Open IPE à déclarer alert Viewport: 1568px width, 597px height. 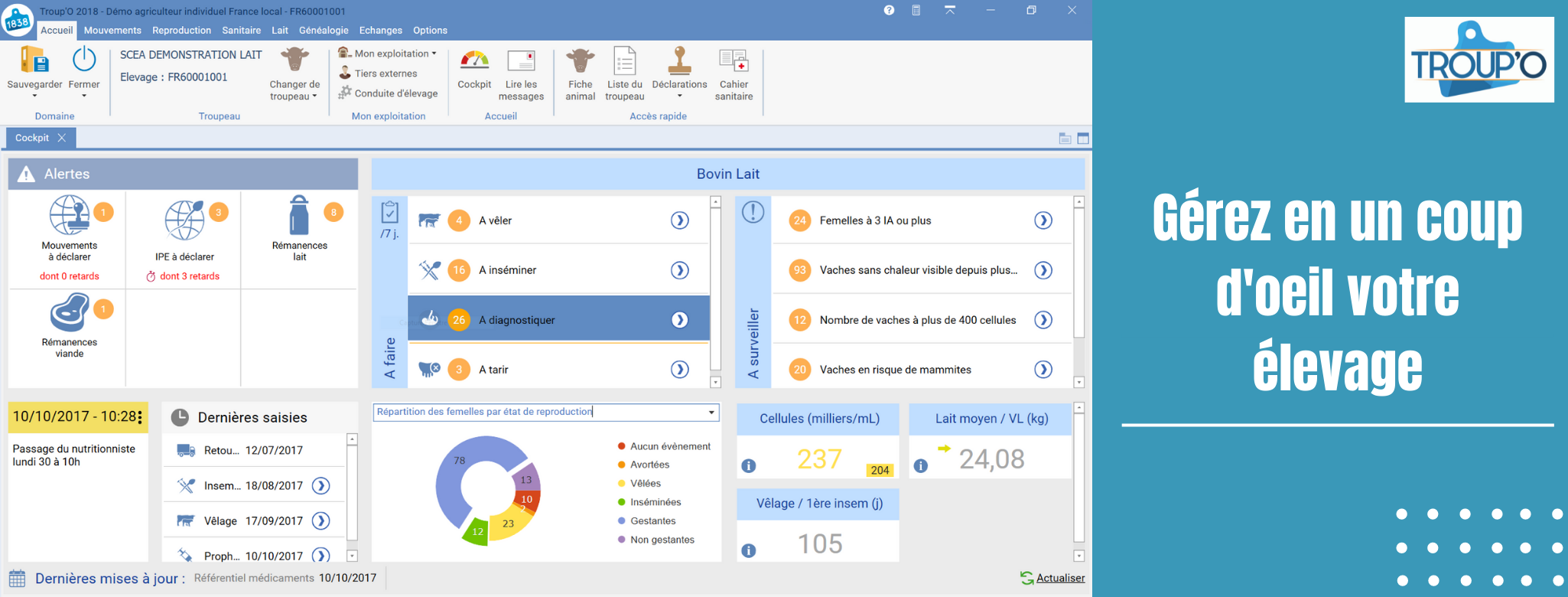click(184, 239)
